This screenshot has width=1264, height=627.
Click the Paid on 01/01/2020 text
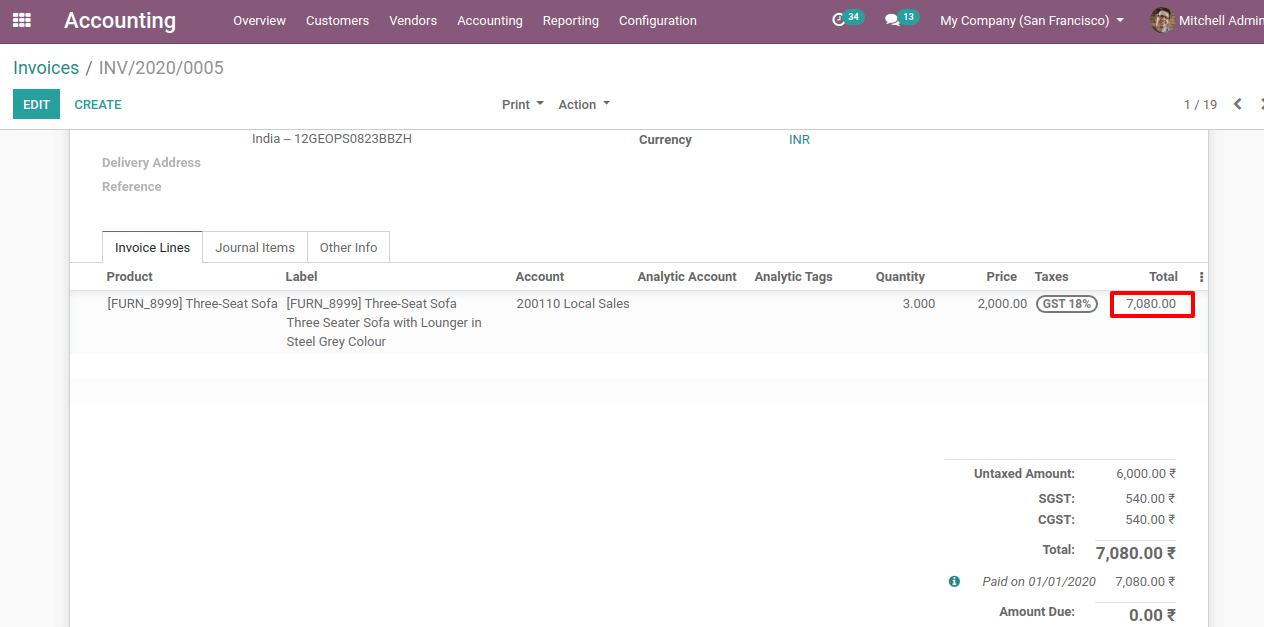pos(1039,582)
